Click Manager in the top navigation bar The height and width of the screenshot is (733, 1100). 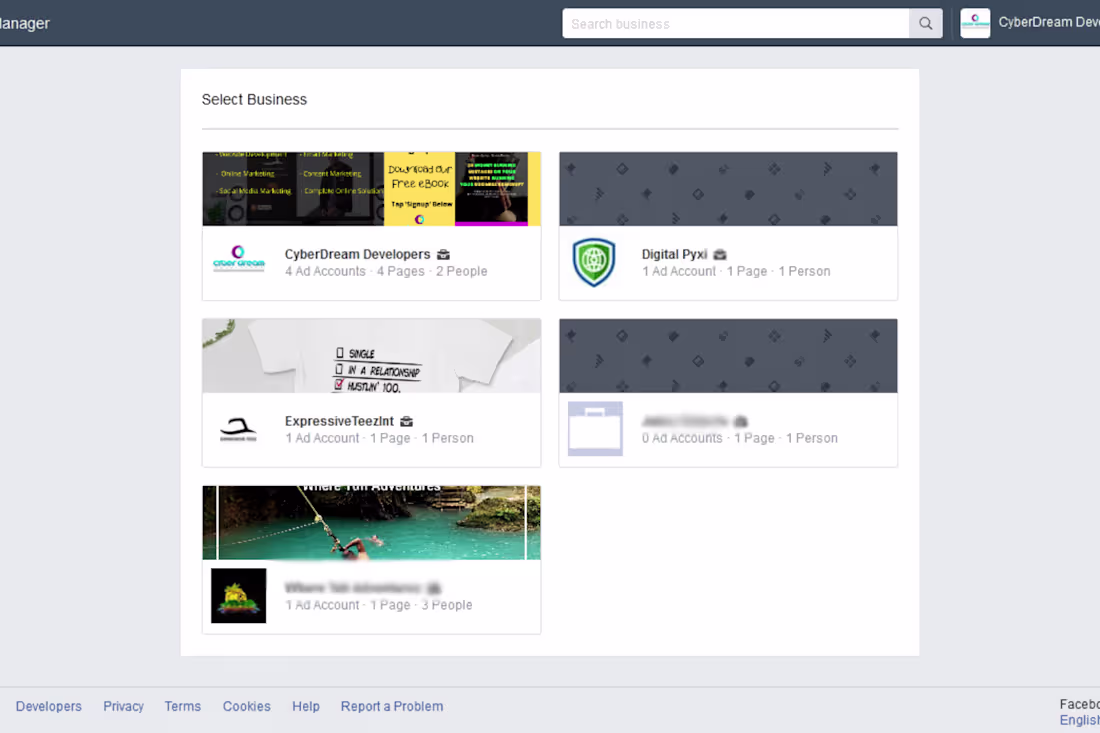pos(25,22)
